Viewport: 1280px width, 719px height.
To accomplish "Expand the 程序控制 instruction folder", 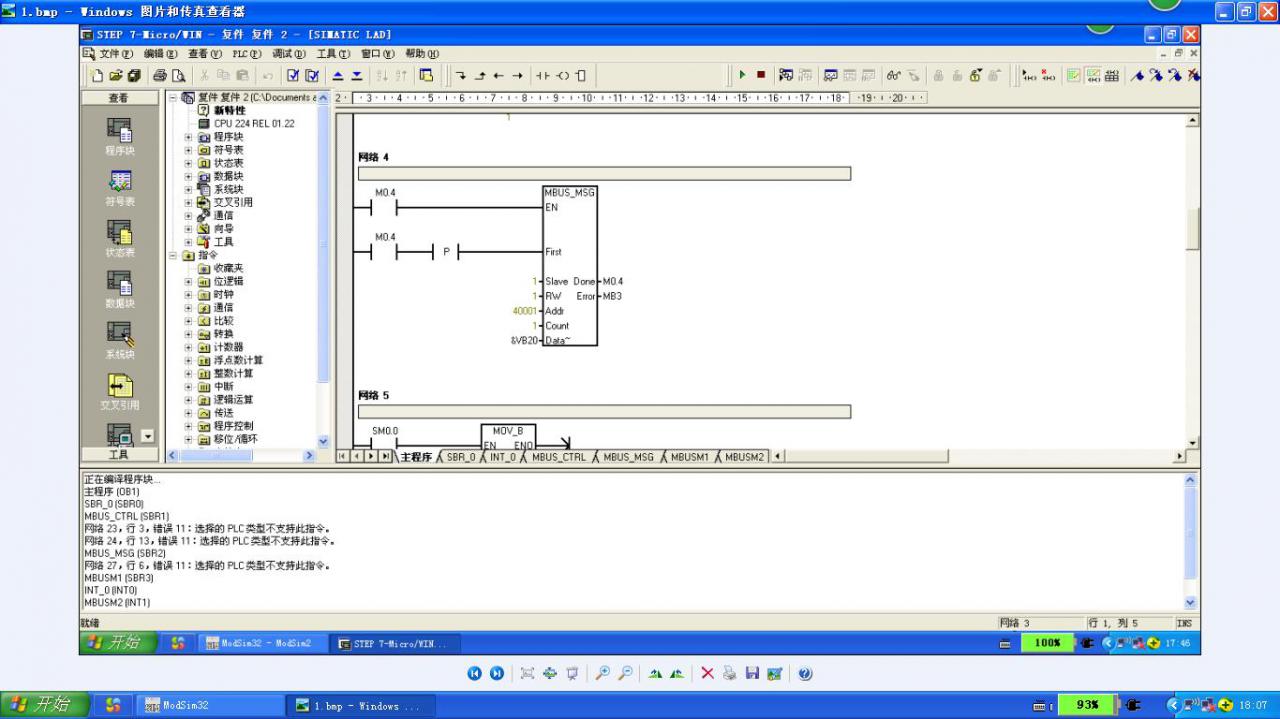I will [x=188, y=426].
